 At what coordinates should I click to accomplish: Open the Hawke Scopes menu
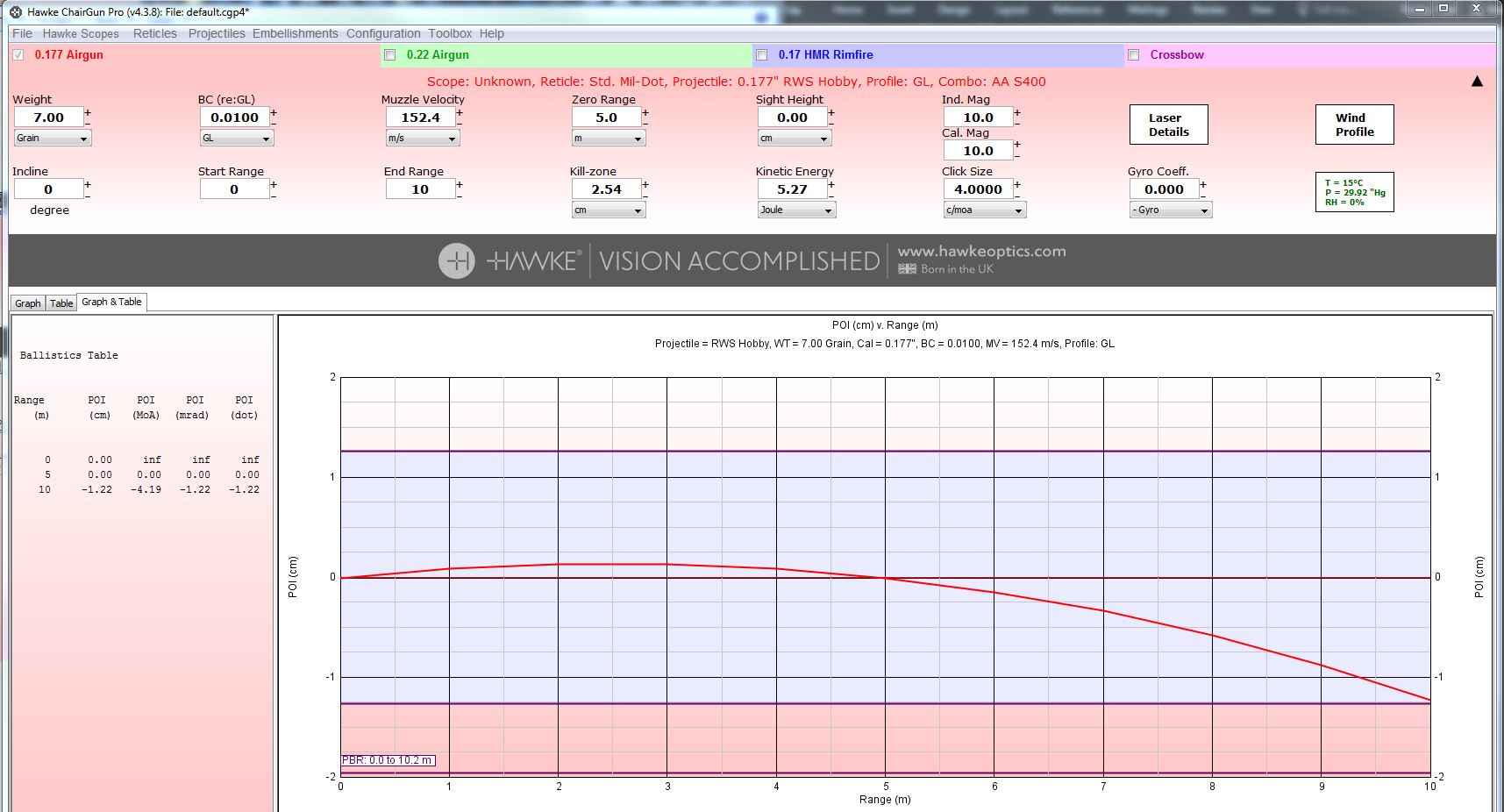(81, 33)
